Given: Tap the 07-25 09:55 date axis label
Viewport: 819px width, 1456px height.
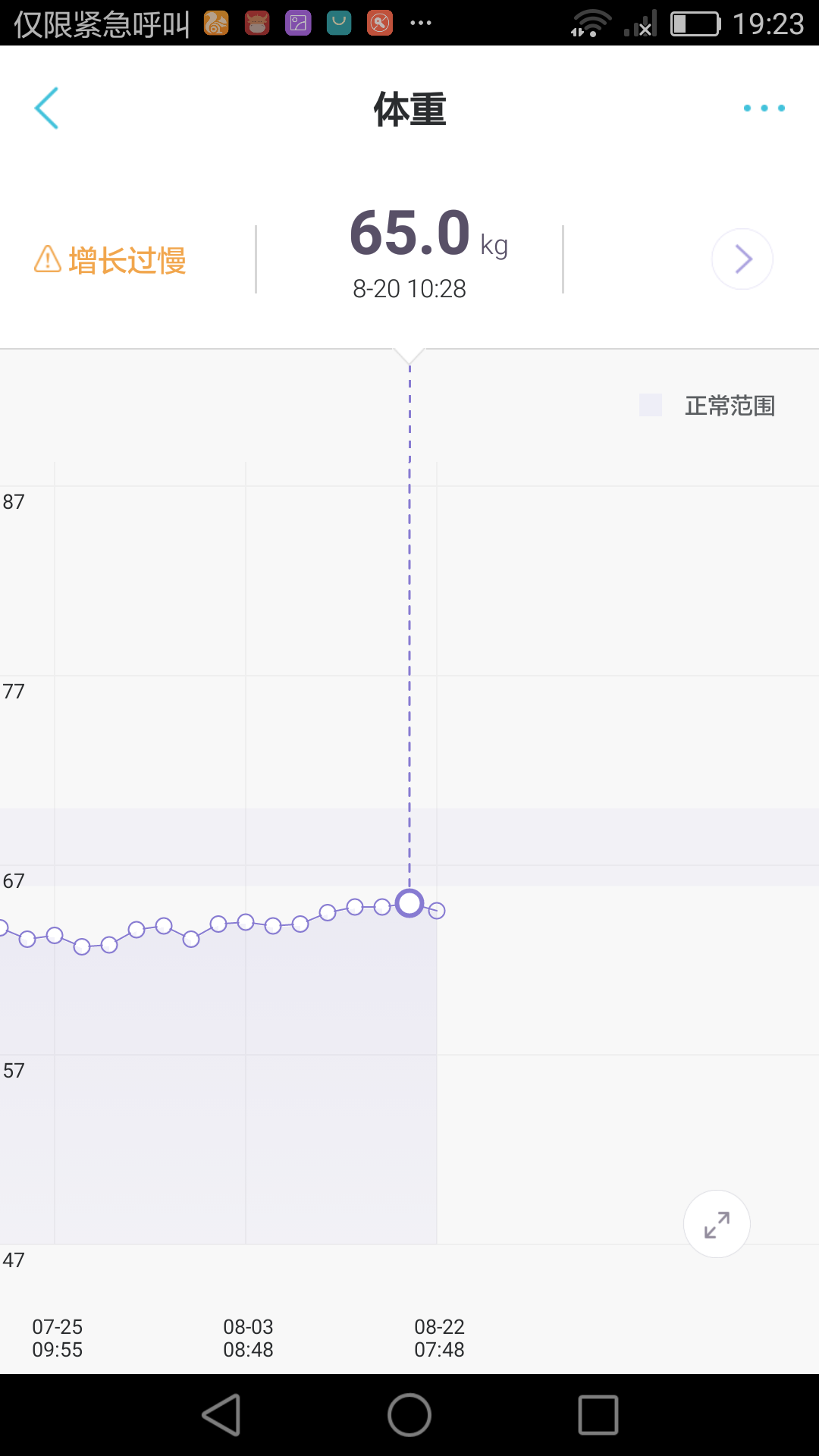Looking at the screenshot, I should point(57,1338).
